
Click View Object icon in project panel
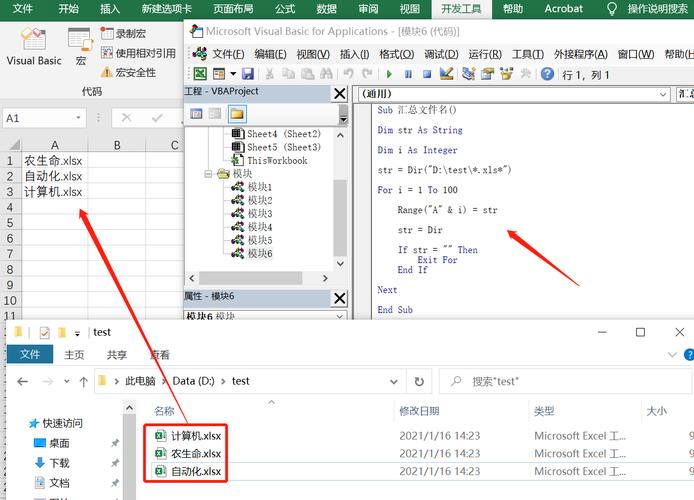pyautogui.click(x=215, y=114)
